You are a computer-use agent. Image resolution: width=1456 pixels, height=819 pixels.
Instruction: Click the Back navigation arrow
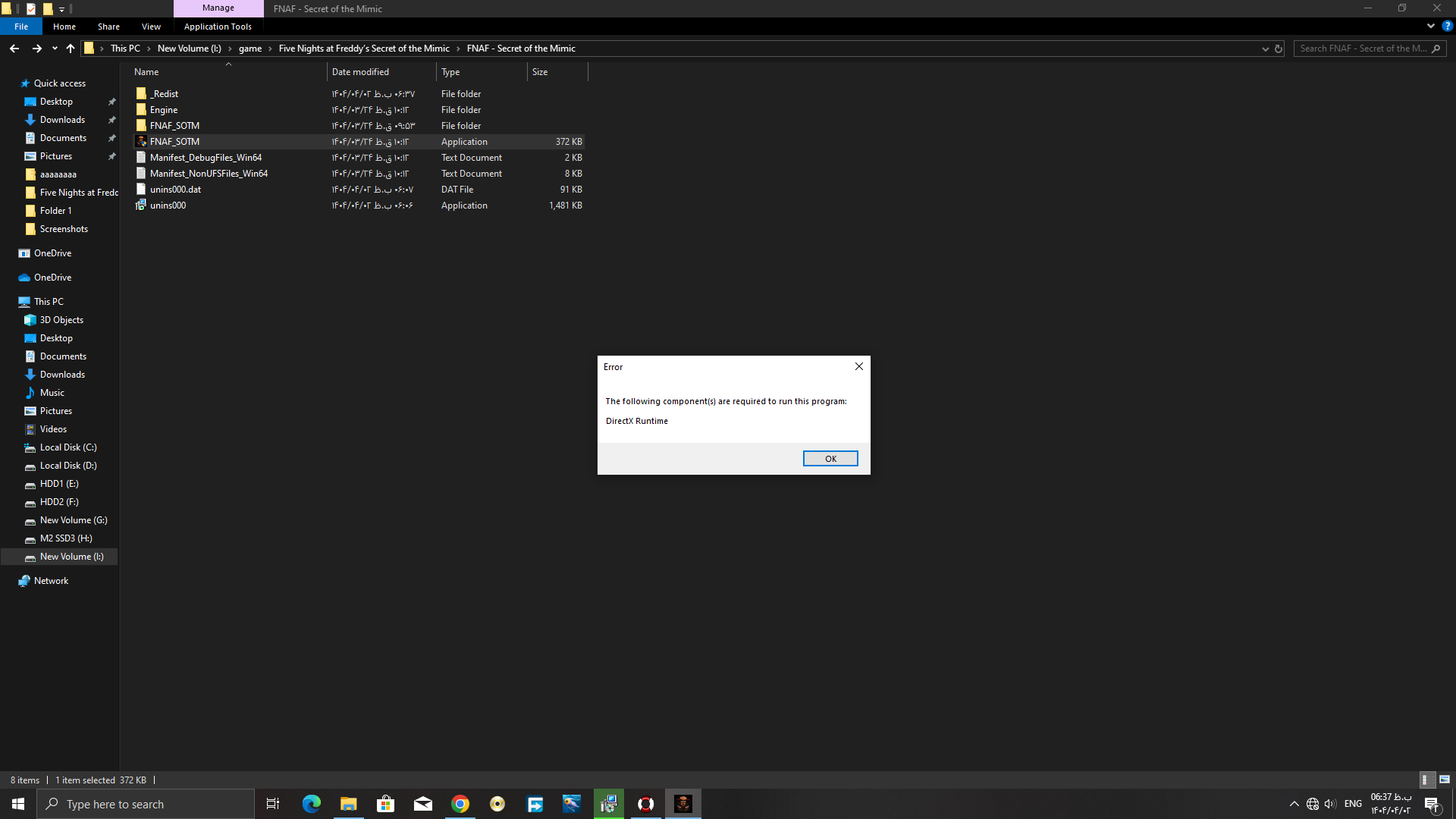(14, 49)
